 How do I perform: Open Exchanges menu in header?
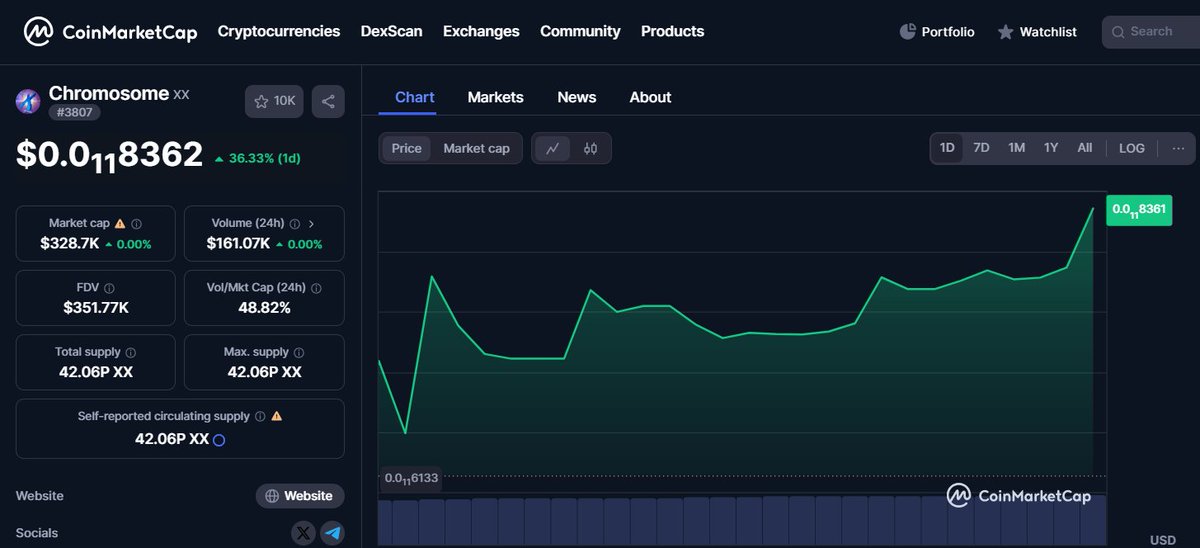click(481, 32)
